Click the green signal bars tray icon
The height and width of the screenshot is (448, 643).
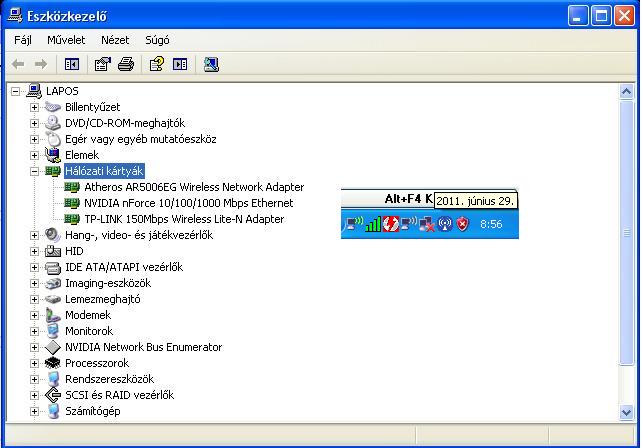click(373, 224)
